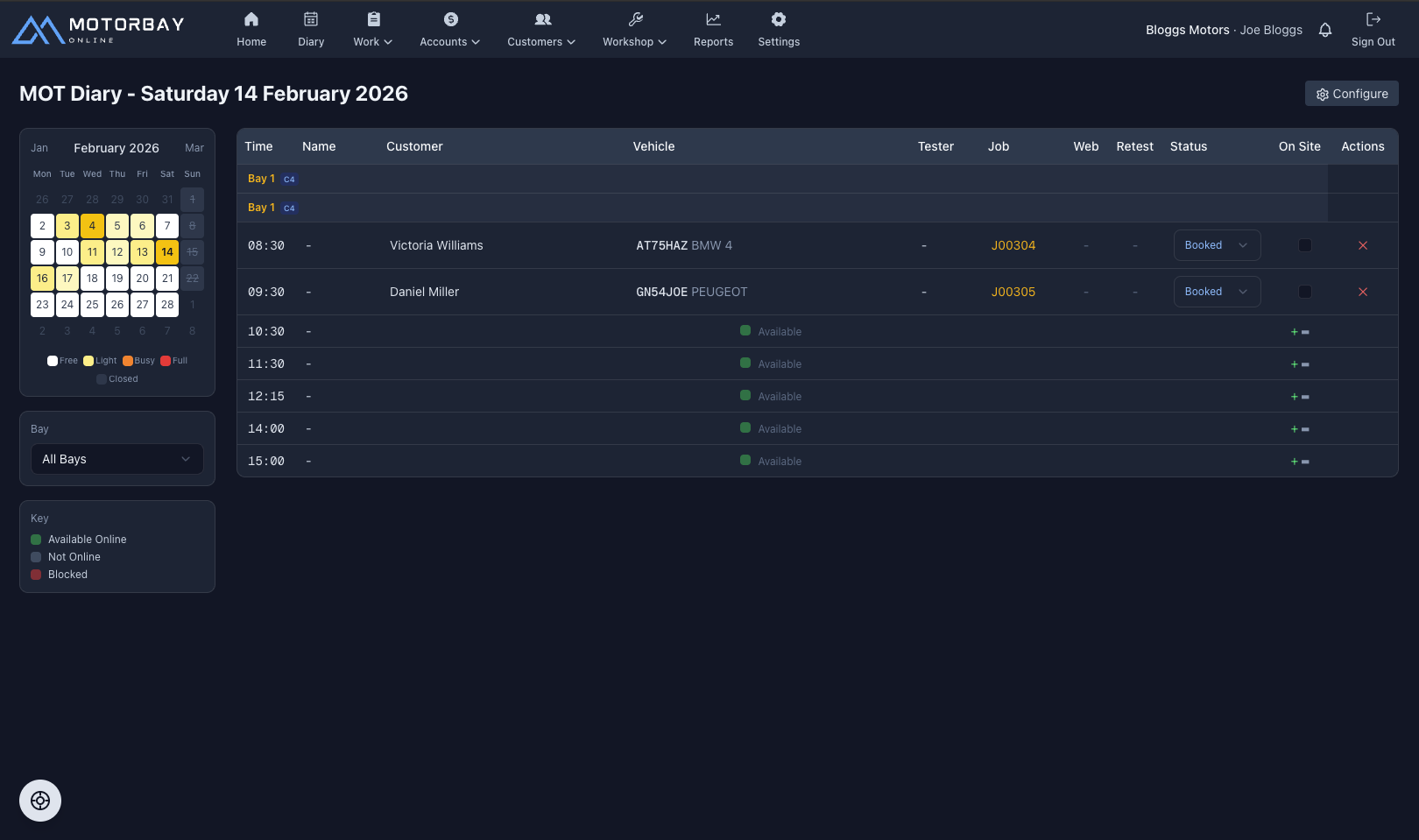Open the Diary calendar icon

point(311,18)
